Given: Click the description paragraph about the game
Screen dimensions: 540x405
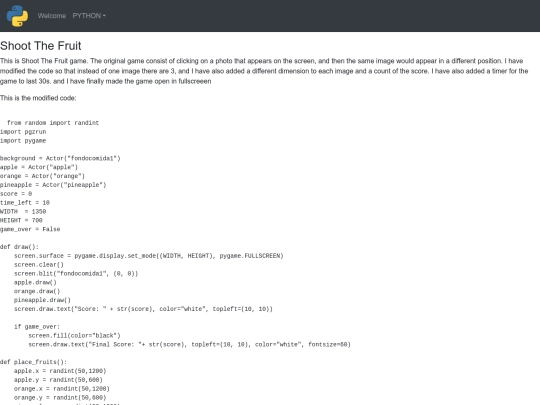Looking at the screenshot, I should (x=264, y=71).
